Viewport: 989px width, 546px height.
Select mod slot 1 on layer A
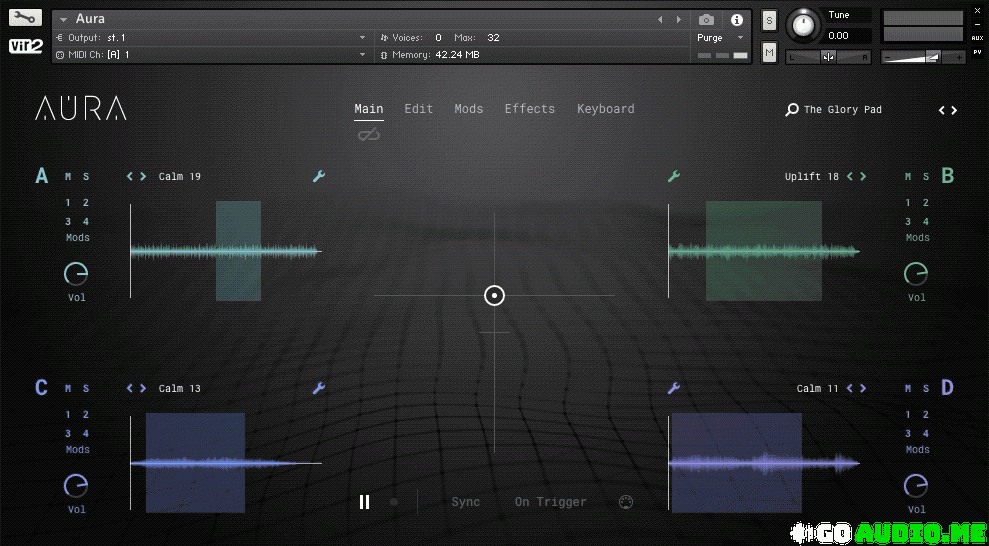coord(68,202)
